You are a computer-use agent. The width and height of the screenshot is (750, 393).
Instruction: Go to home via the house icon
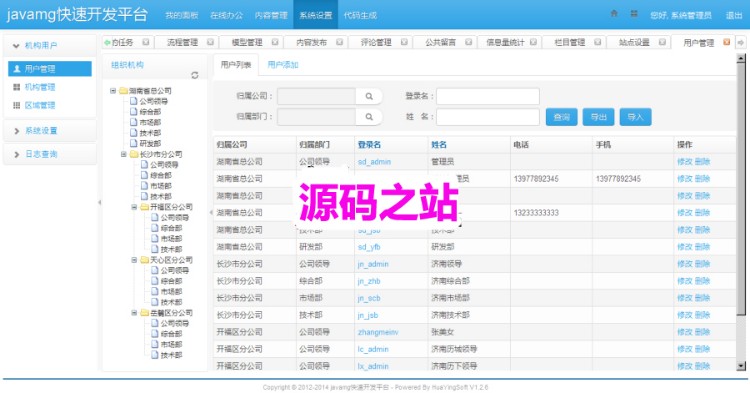(x=614, y=13)
